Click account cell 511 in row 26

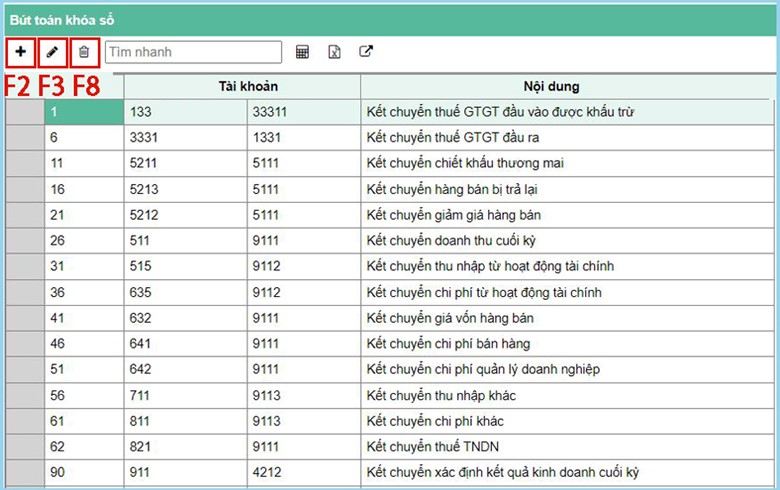pos(185,241)
